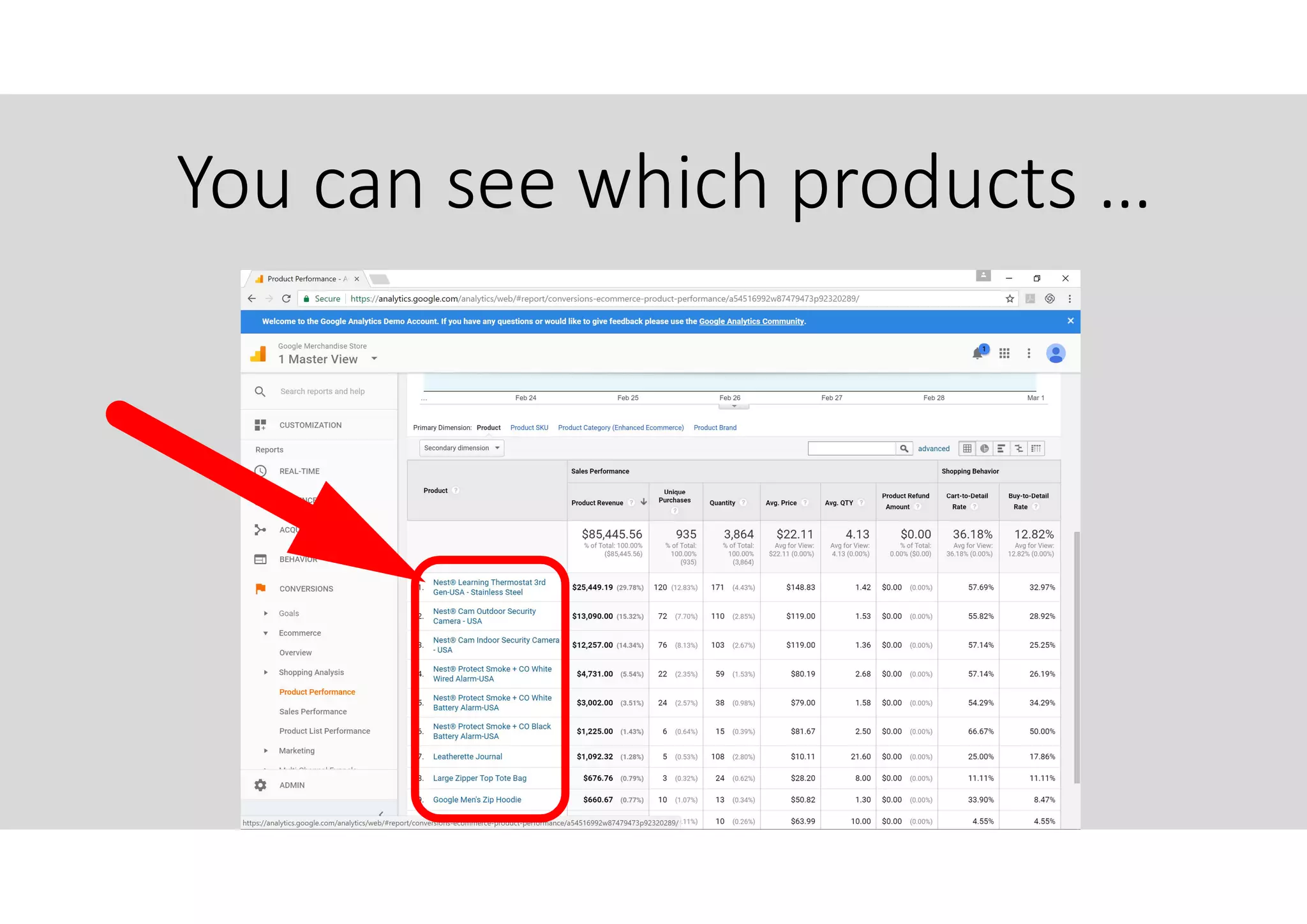Open Product Performance report
The height and width of the screenshot is (924, 1307).
[x=317, y=692]
